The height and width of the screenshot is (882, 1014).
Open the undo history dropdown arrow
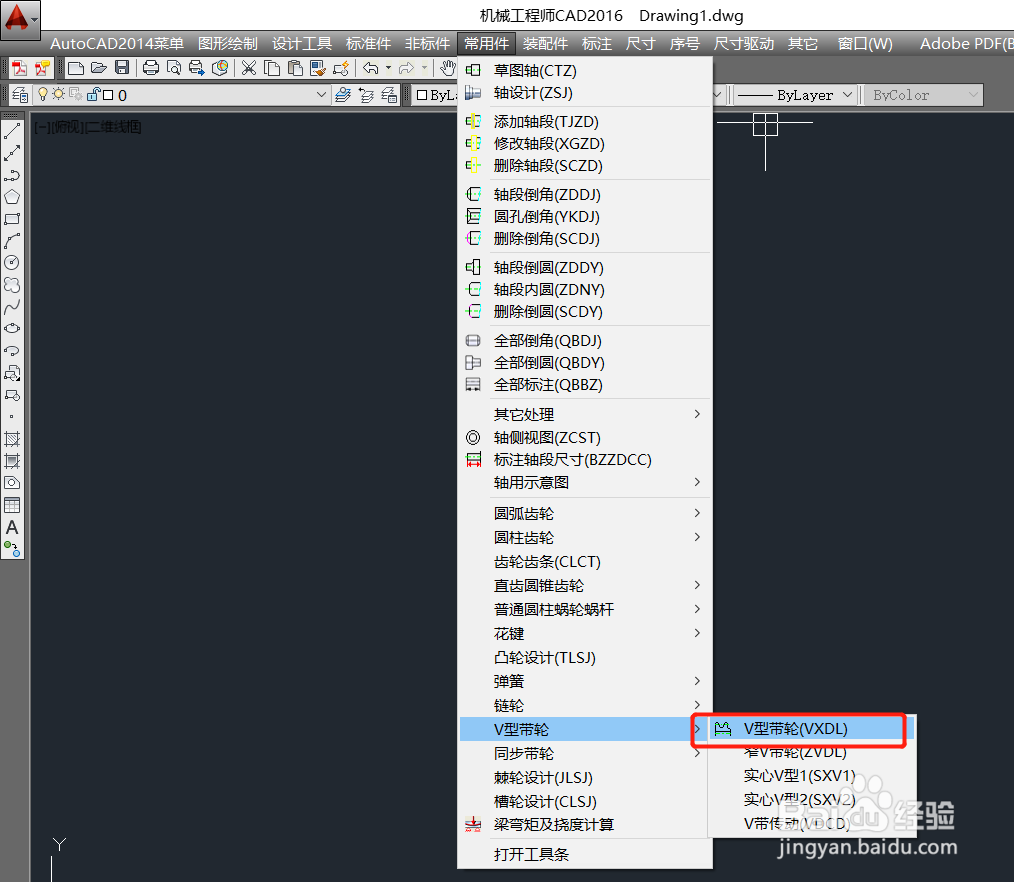[x=388, y=68]
